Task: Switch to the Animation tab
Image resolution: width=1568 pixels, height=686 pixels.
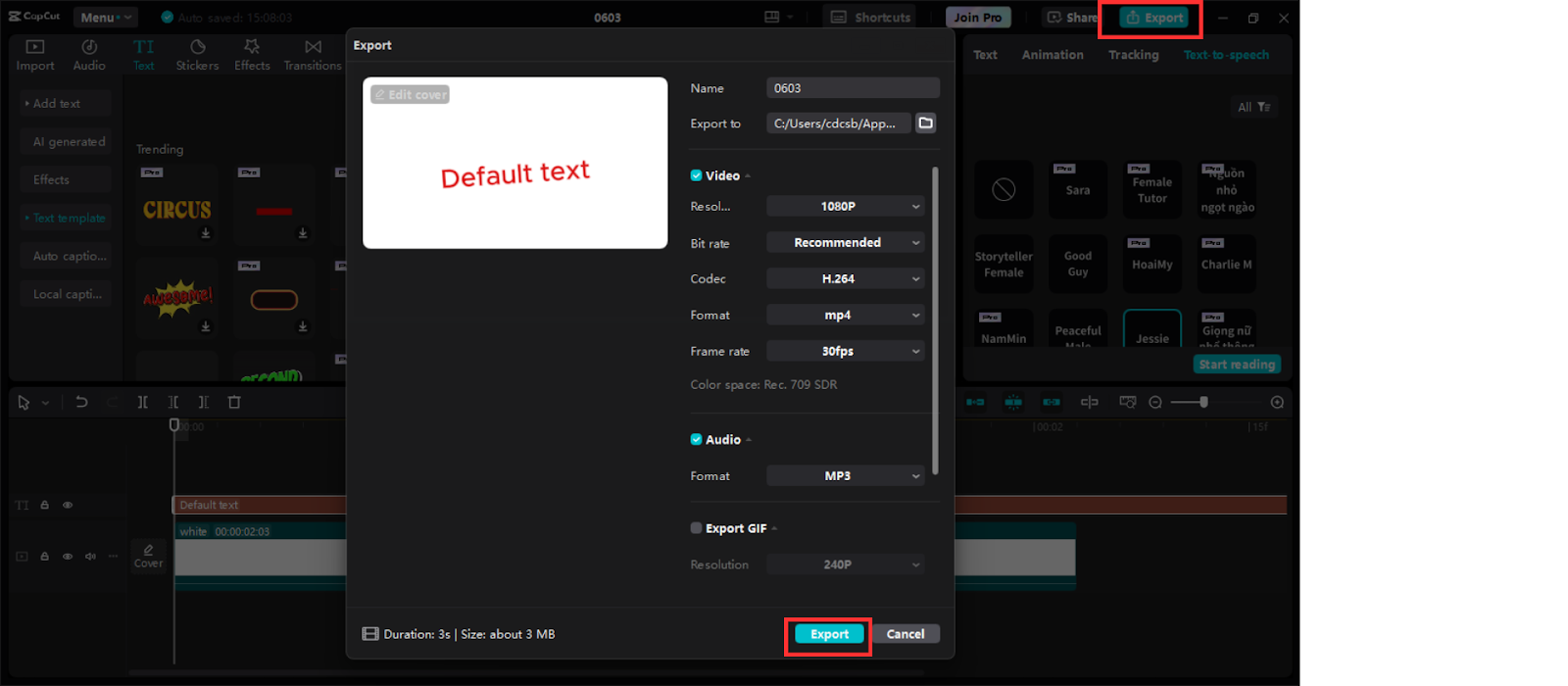Action: coord(1053,55)
